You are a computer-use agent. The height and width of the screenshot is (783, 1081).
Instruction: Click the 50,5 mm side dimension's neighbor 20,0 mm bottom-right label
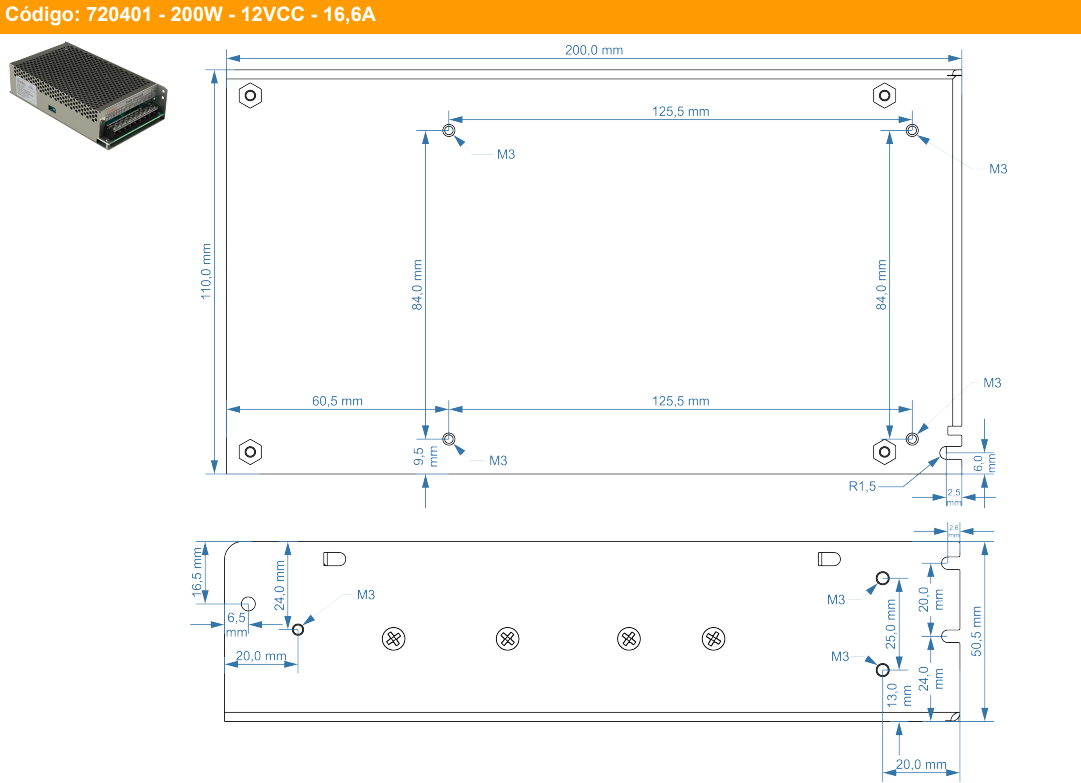pyautogui.click(x=921, y=764)
